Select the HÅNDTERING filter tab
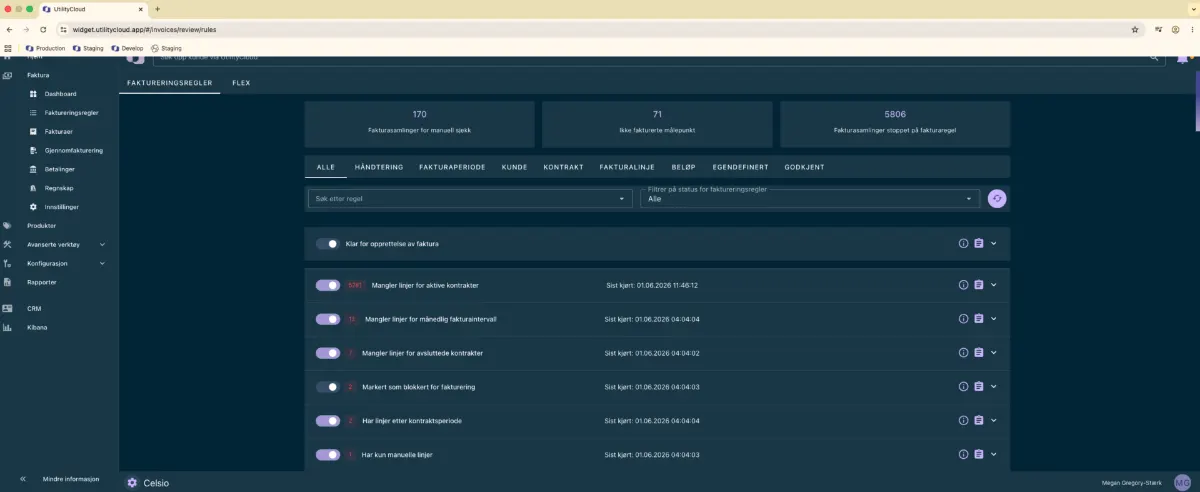Image resolution: width=1200 pixels, height=492 pixels. pos(379,167)
